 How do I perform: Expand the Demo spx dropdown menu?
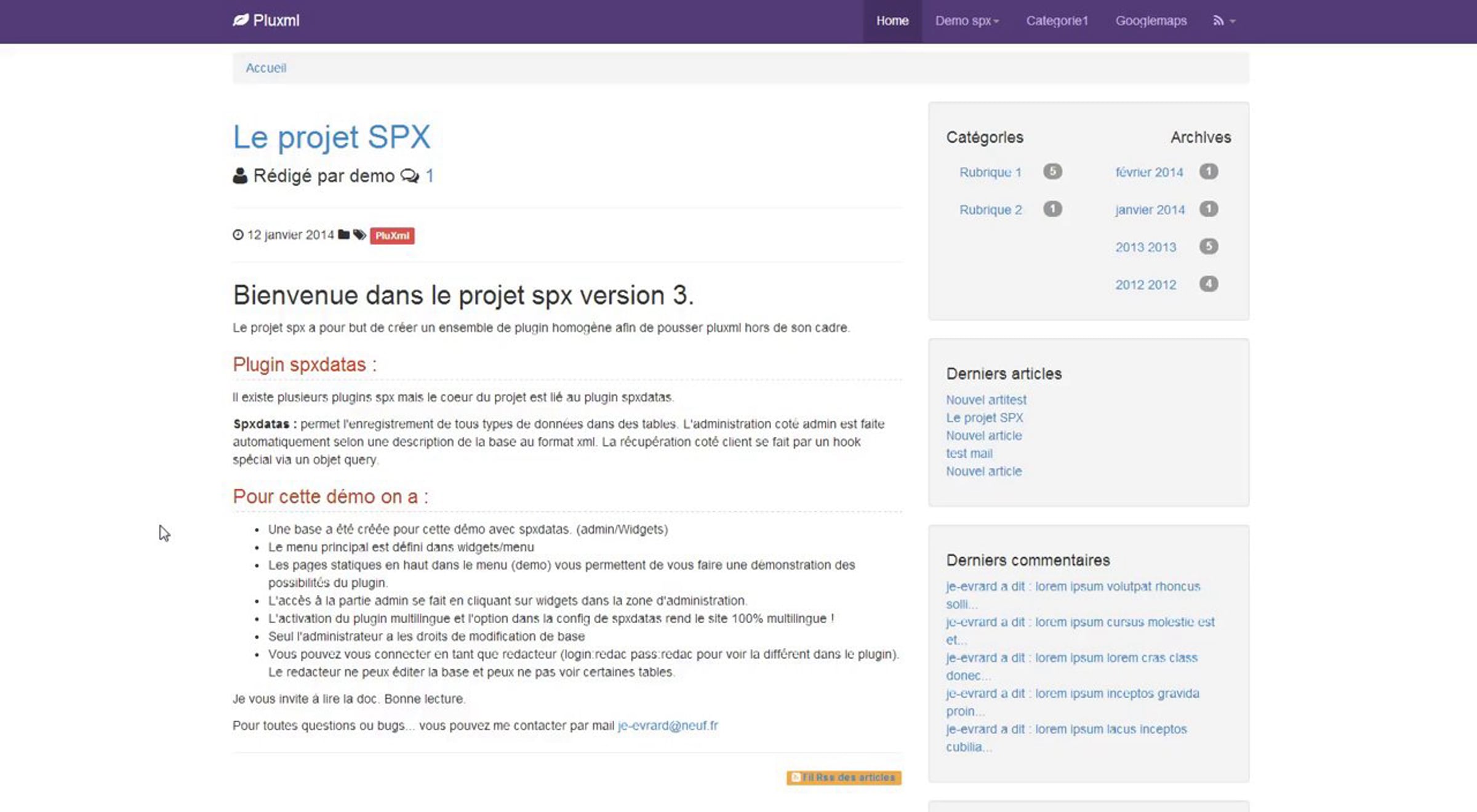pyautogui.click(x=967, y=21)
